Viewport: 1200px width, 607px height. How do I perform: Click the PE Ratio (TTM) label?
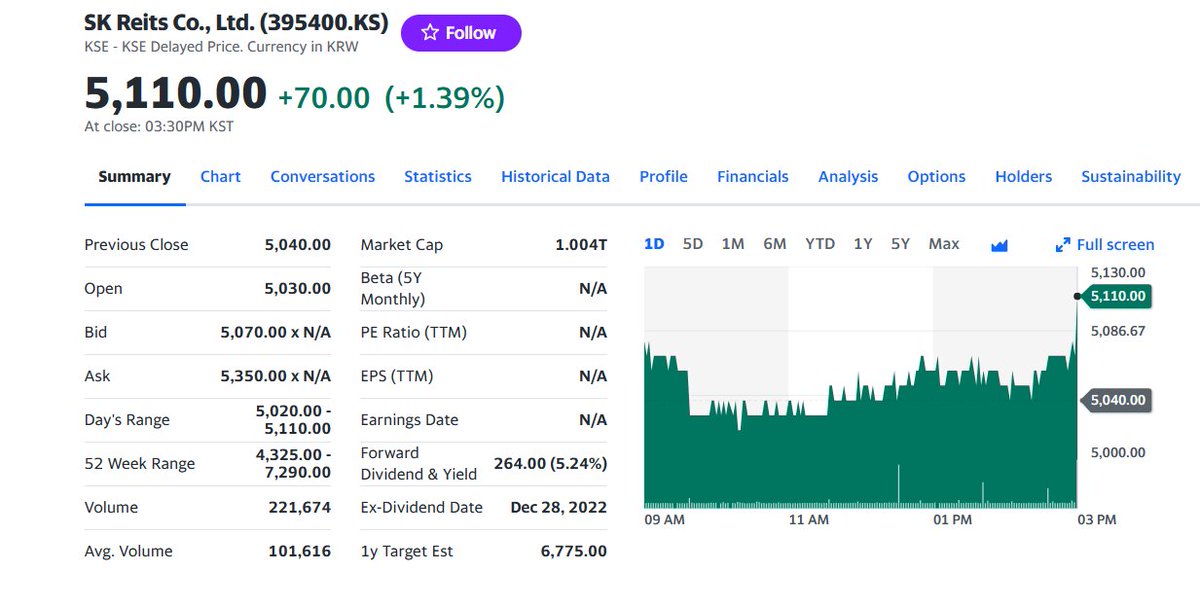click(x=413, y=332)
